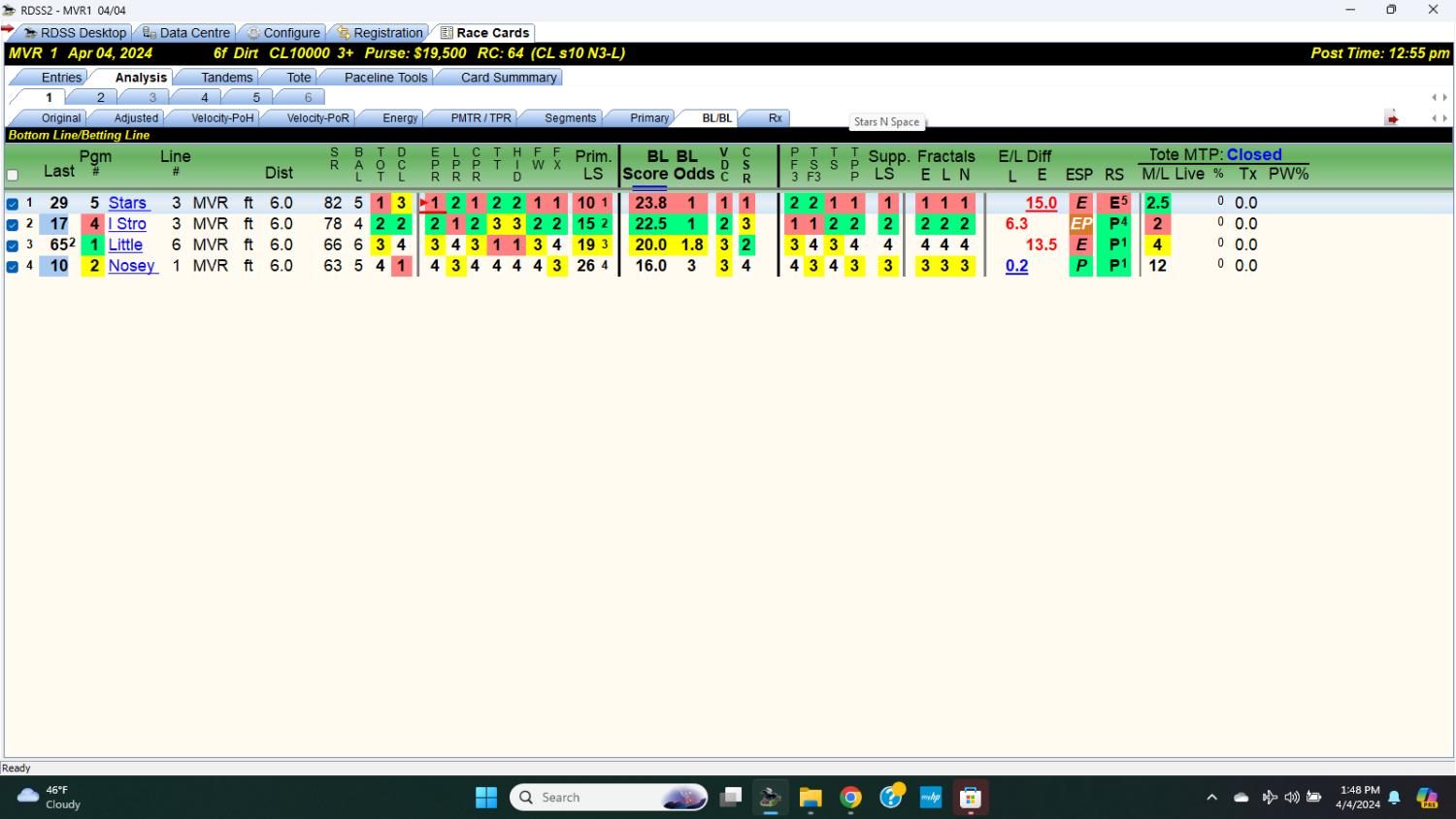Open the weather widget showing 46°F

(49, 798)
